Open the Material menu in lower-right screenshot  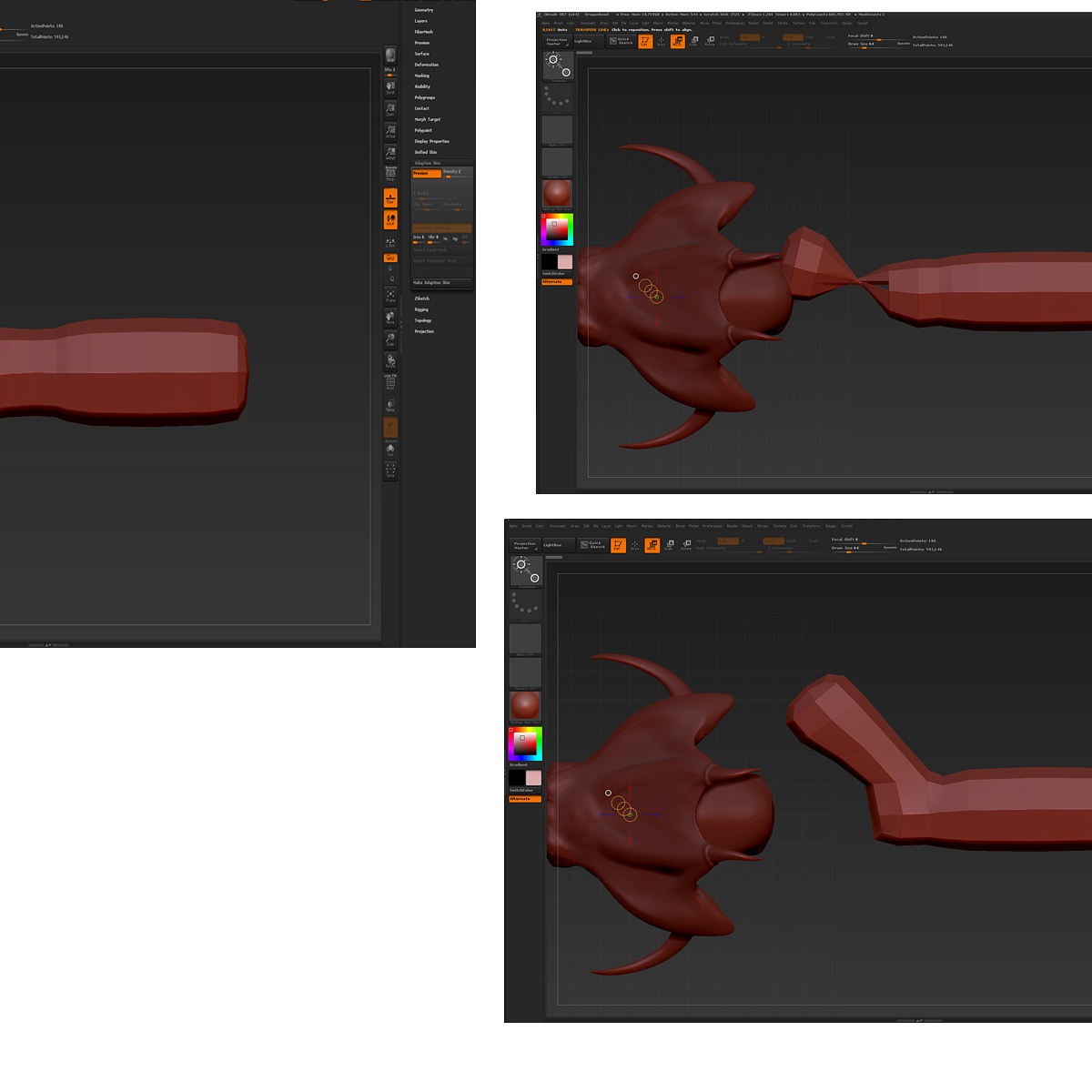[663, 526]
